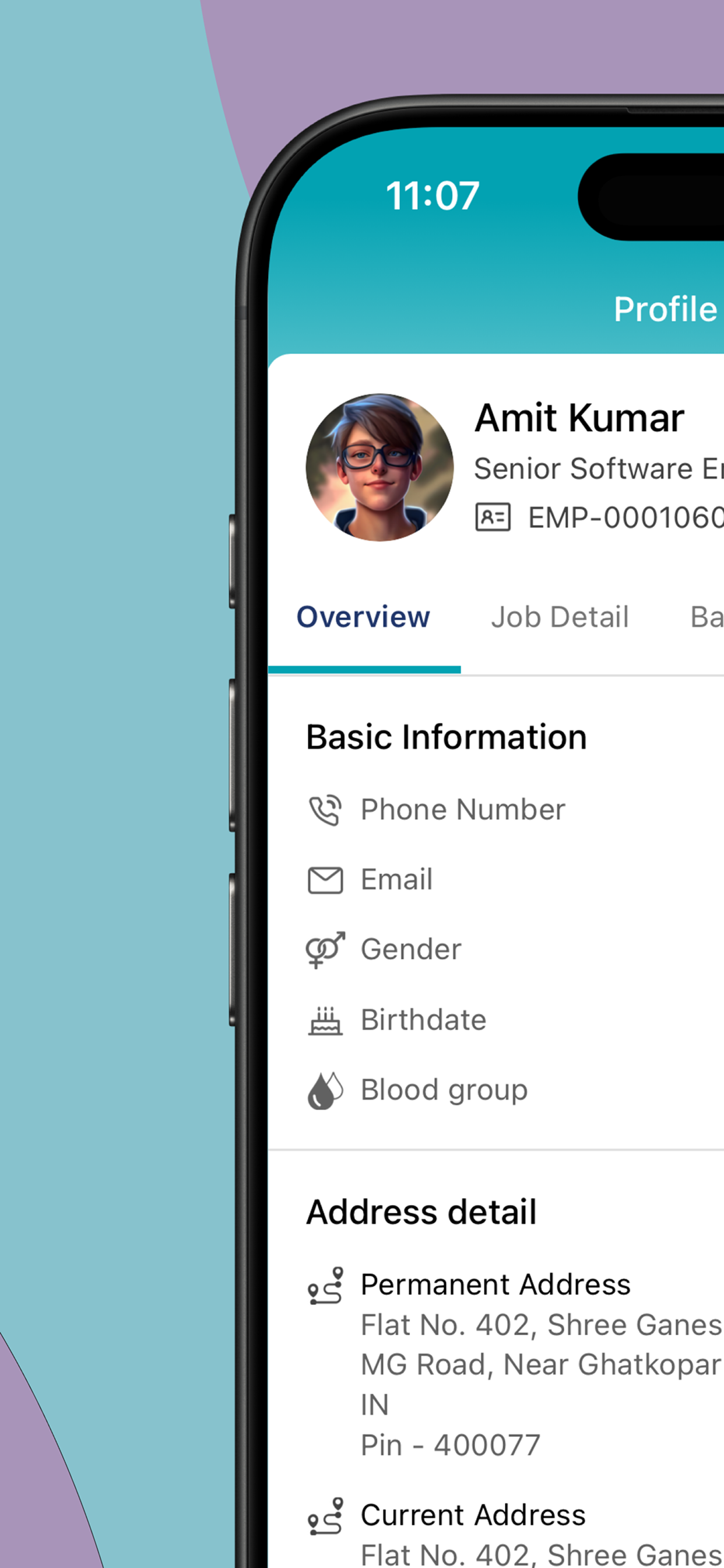The image size is (724, 1568).
Task: Select the Gender row label
Action: pyautogui.click(x=412, y=950)
